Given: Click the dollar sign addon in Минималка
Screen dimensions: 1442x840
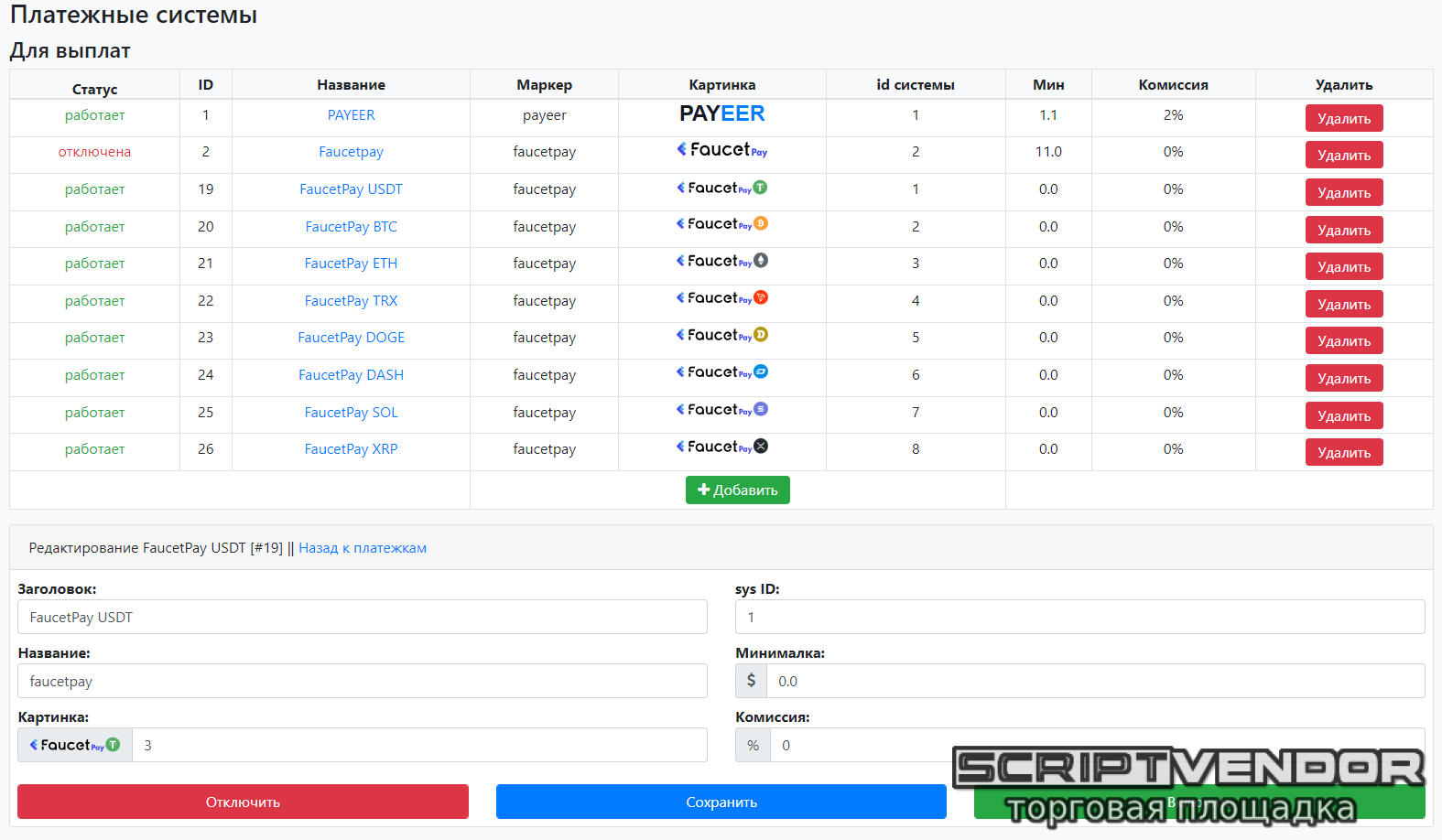Looking at the screenshot, I should (751, 681).
